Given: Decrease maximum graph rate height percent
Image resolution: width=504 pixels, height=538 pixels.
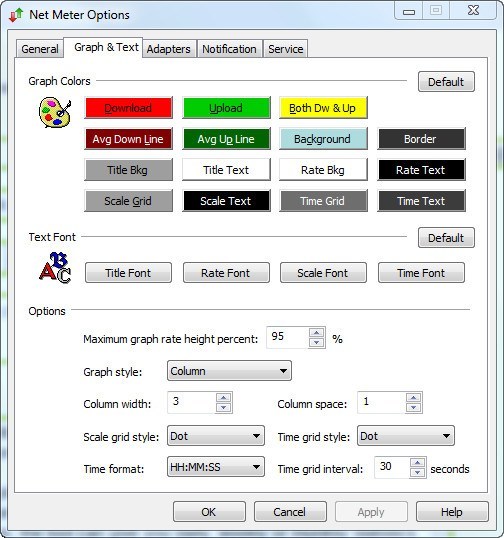Looking at the screenshot, I should [316, 342].
